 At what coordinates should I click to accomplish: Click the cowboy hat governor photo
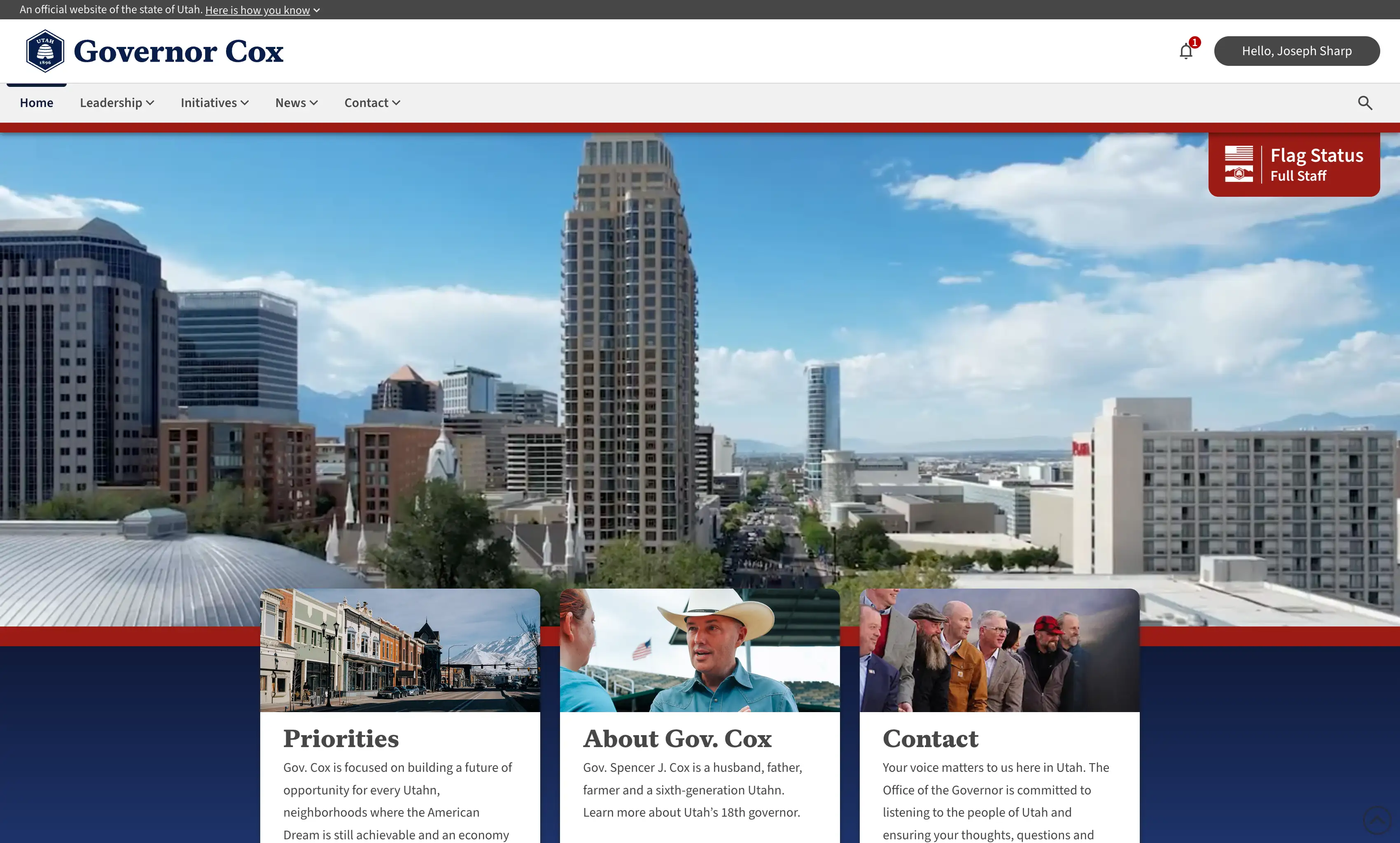coord(700,650)
